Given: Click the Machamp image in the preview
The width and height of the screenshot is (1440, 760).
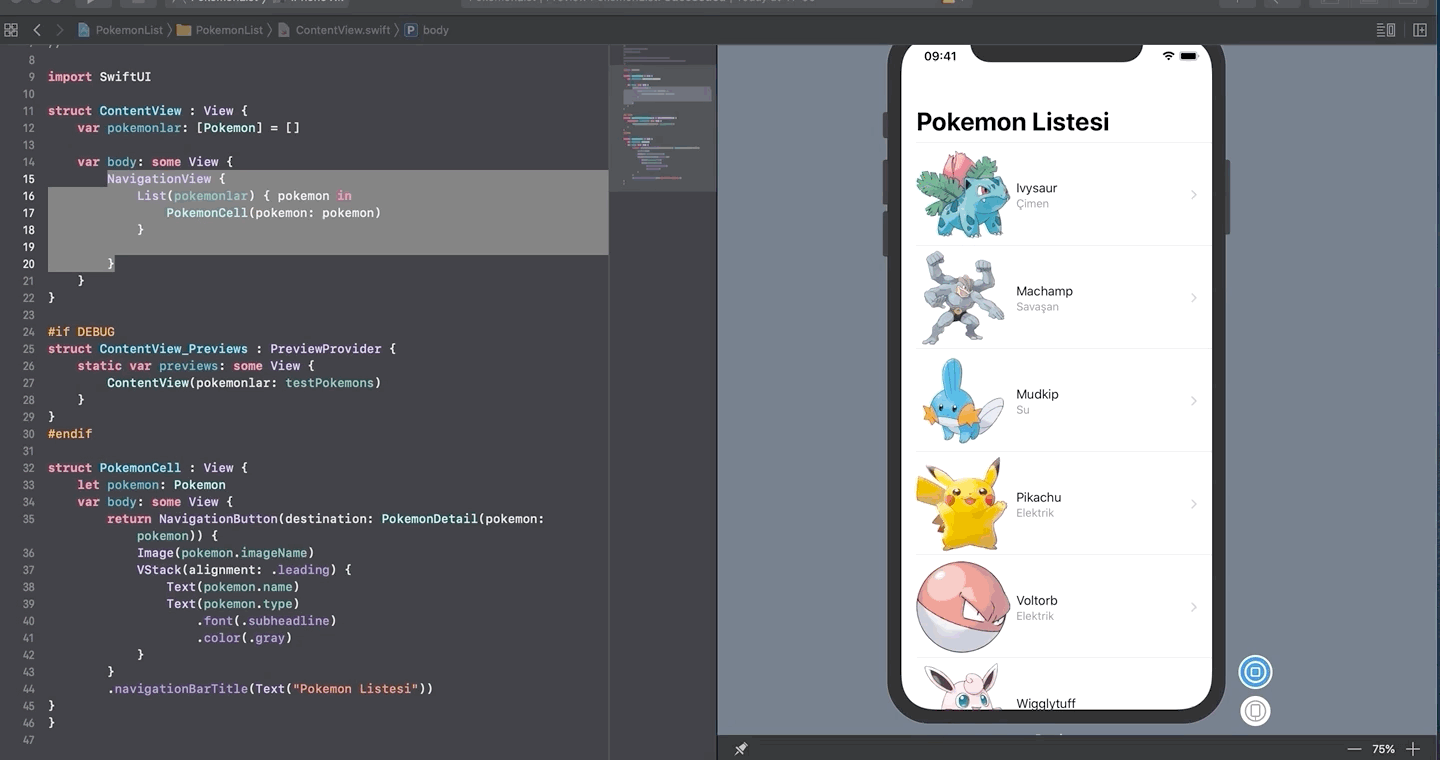Looking at the screenshot, I should [962, 298].
